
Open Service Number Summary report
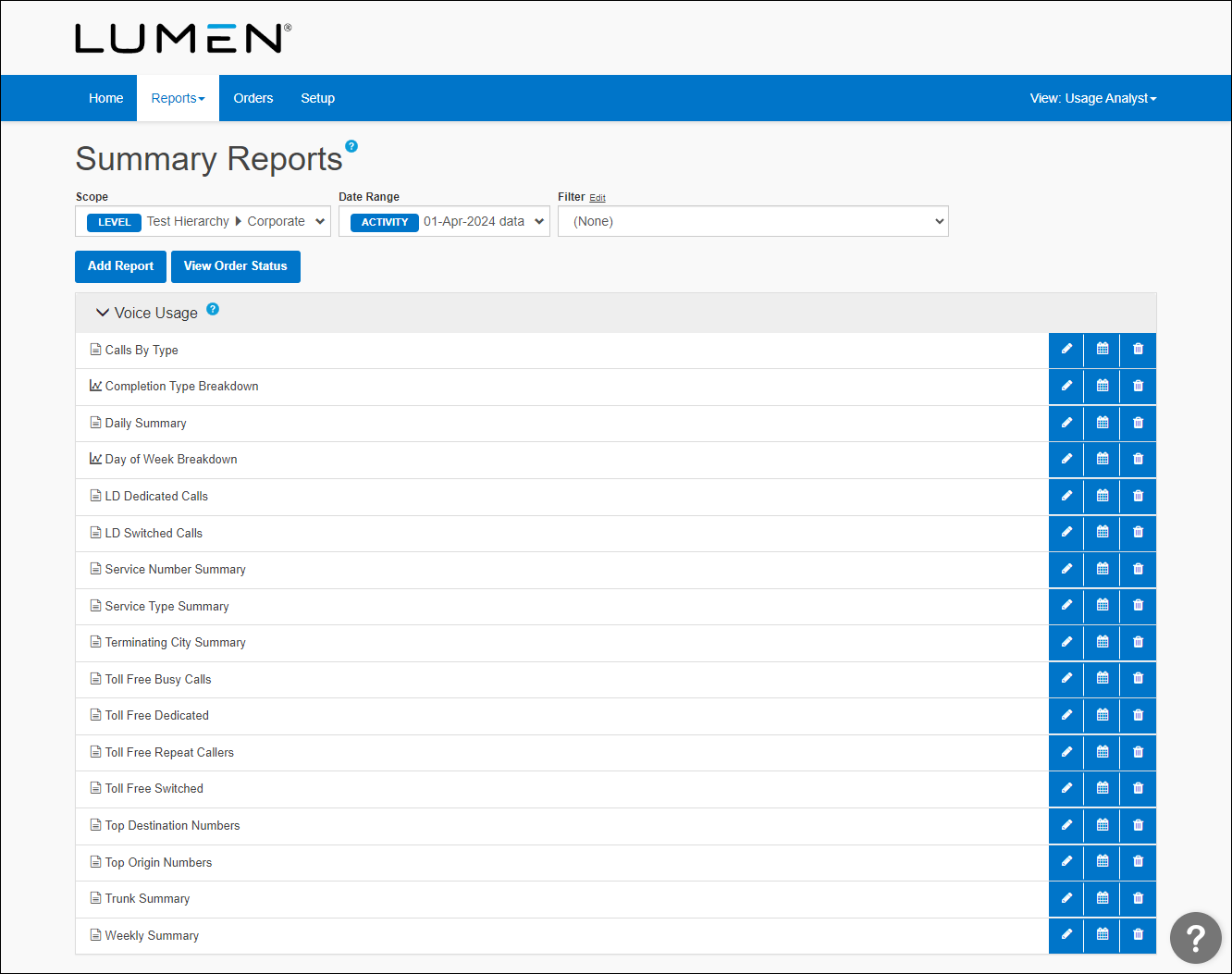pos(176,569)
